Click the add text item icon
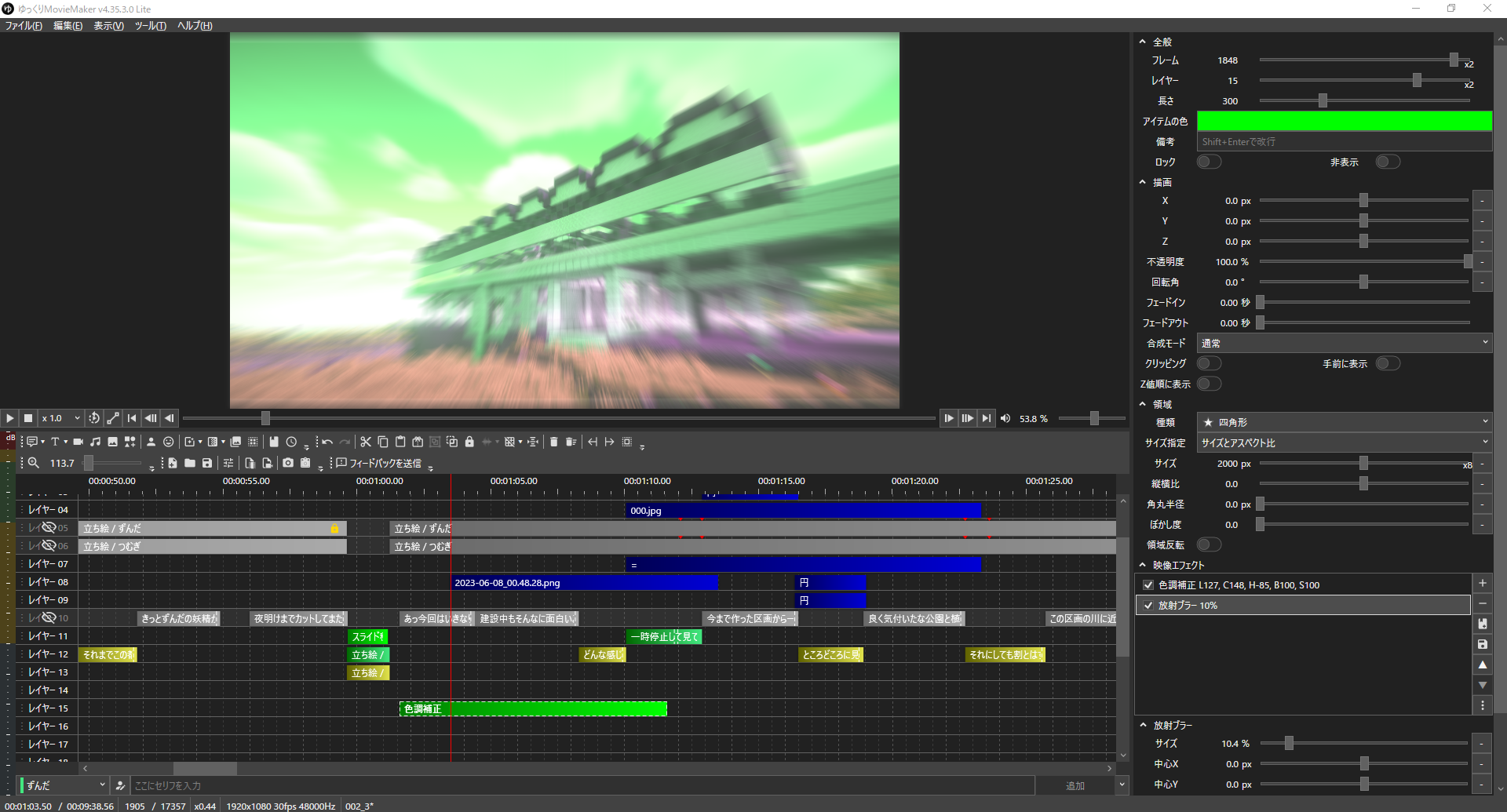This screenshot has width=1507, height=812. (55, 442)
